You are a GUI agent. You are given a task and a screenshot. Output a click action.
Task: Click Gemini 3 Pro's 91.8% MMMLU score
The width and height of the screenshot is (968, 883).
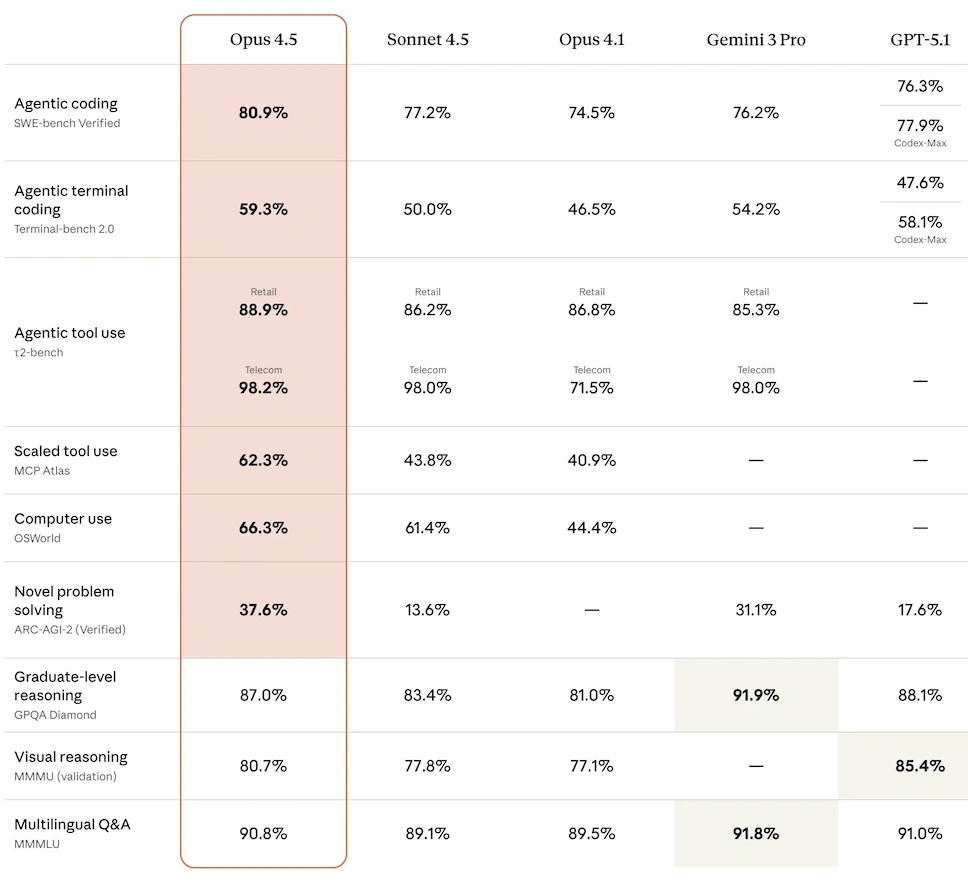point(755,833)
